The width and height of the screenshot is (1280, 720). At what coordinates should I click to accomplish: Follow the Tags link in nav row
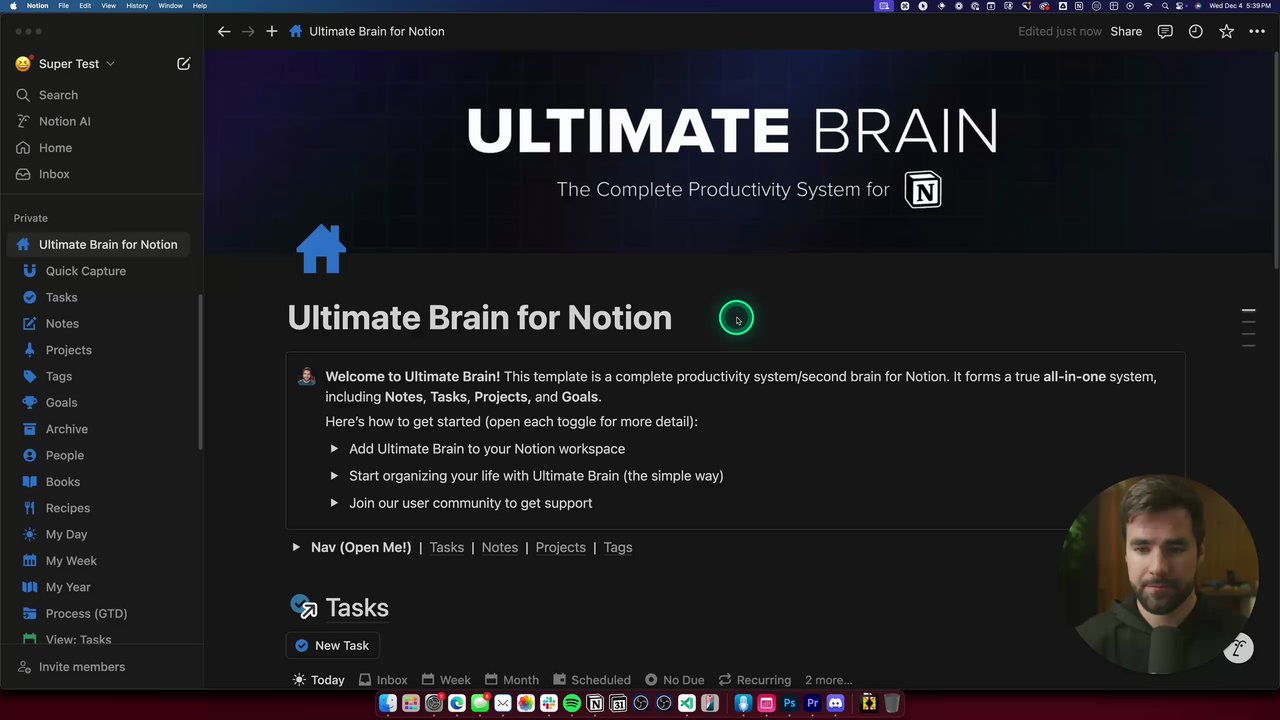[x=618, y=547]
